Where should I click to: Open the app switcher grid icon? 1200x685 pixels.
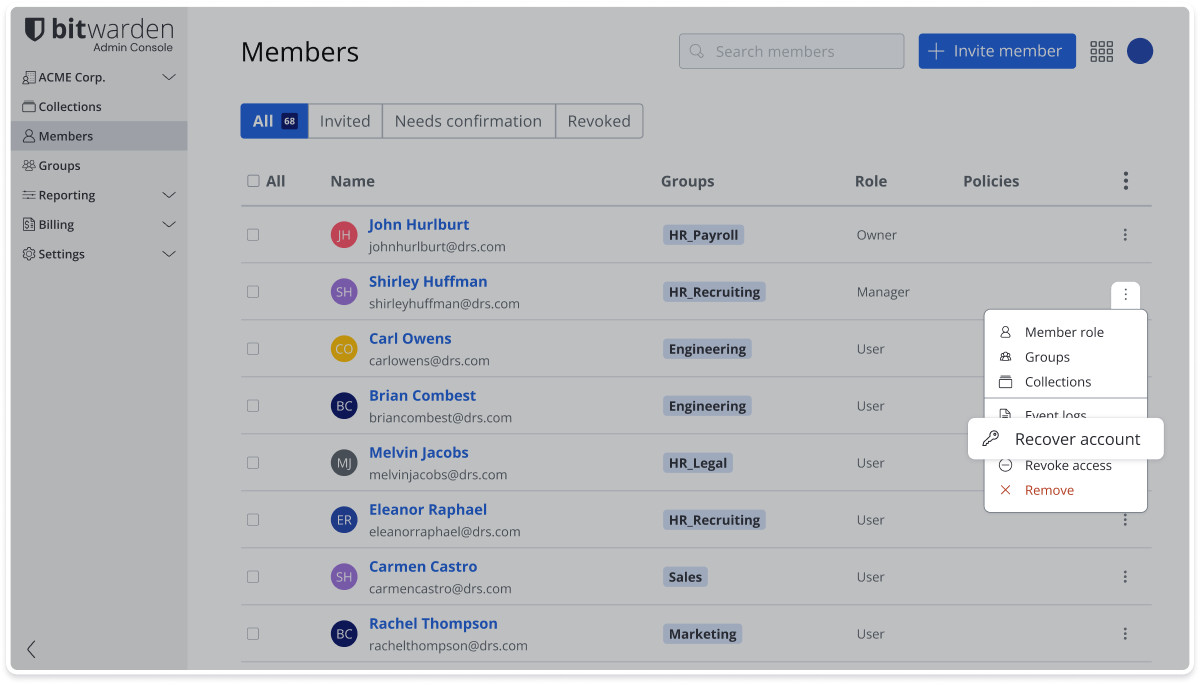point(1101,52)
